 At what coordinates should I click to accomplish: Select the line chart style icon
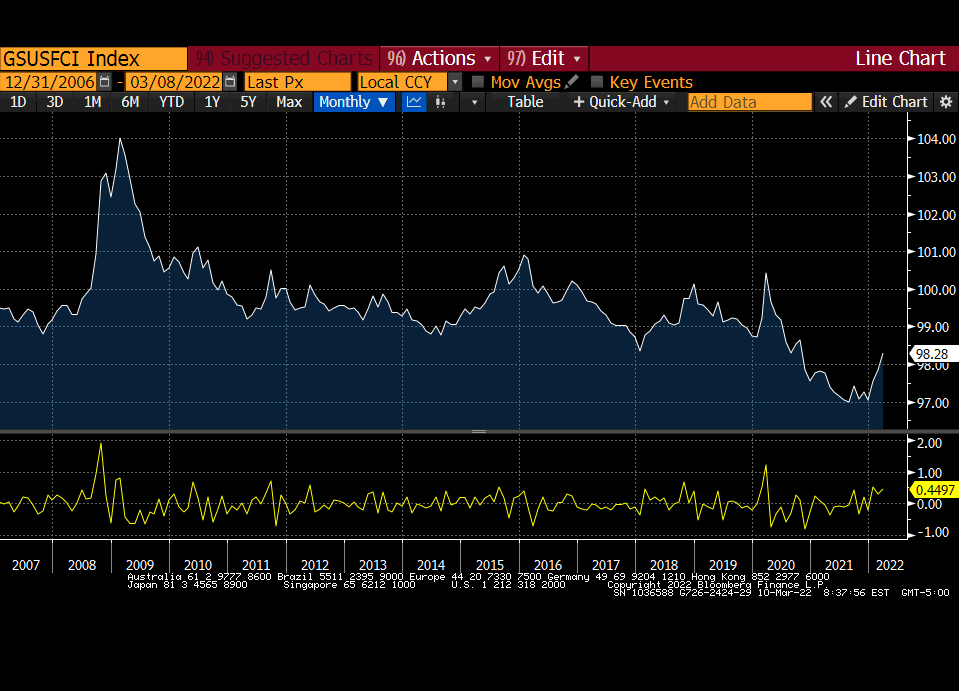pos(414,102)
